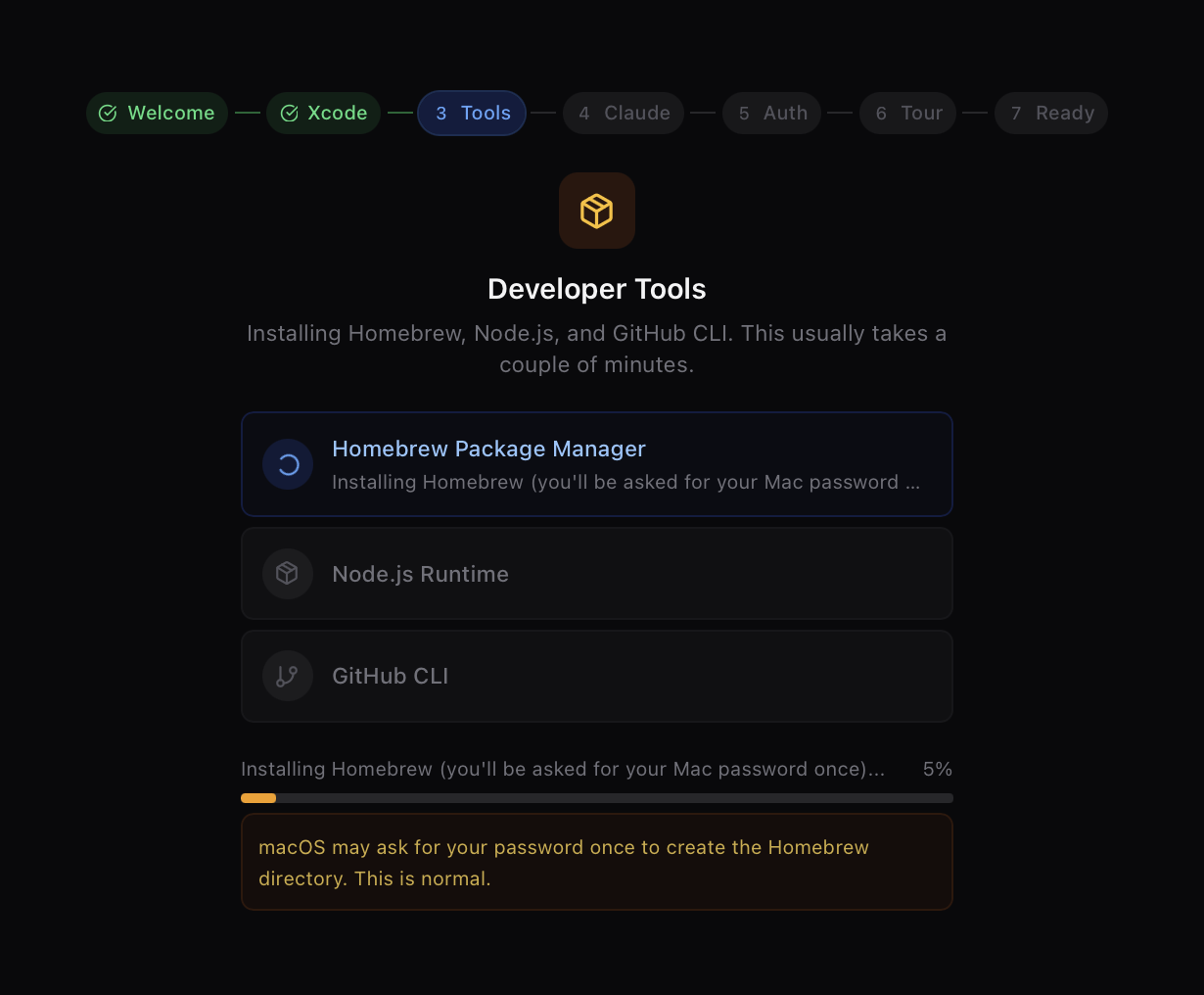Open the active Tools step
Image resolution: width=1204 pixels, height=995 pixels.
(472, 113)
